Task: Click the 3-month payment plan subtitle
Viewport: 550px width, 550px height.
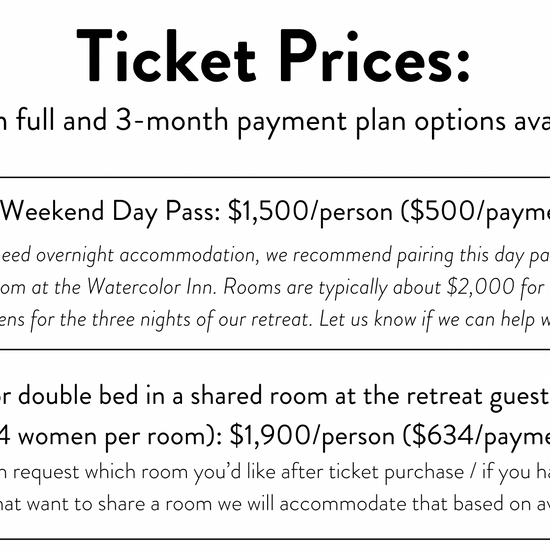Action: tap(275, 121)
